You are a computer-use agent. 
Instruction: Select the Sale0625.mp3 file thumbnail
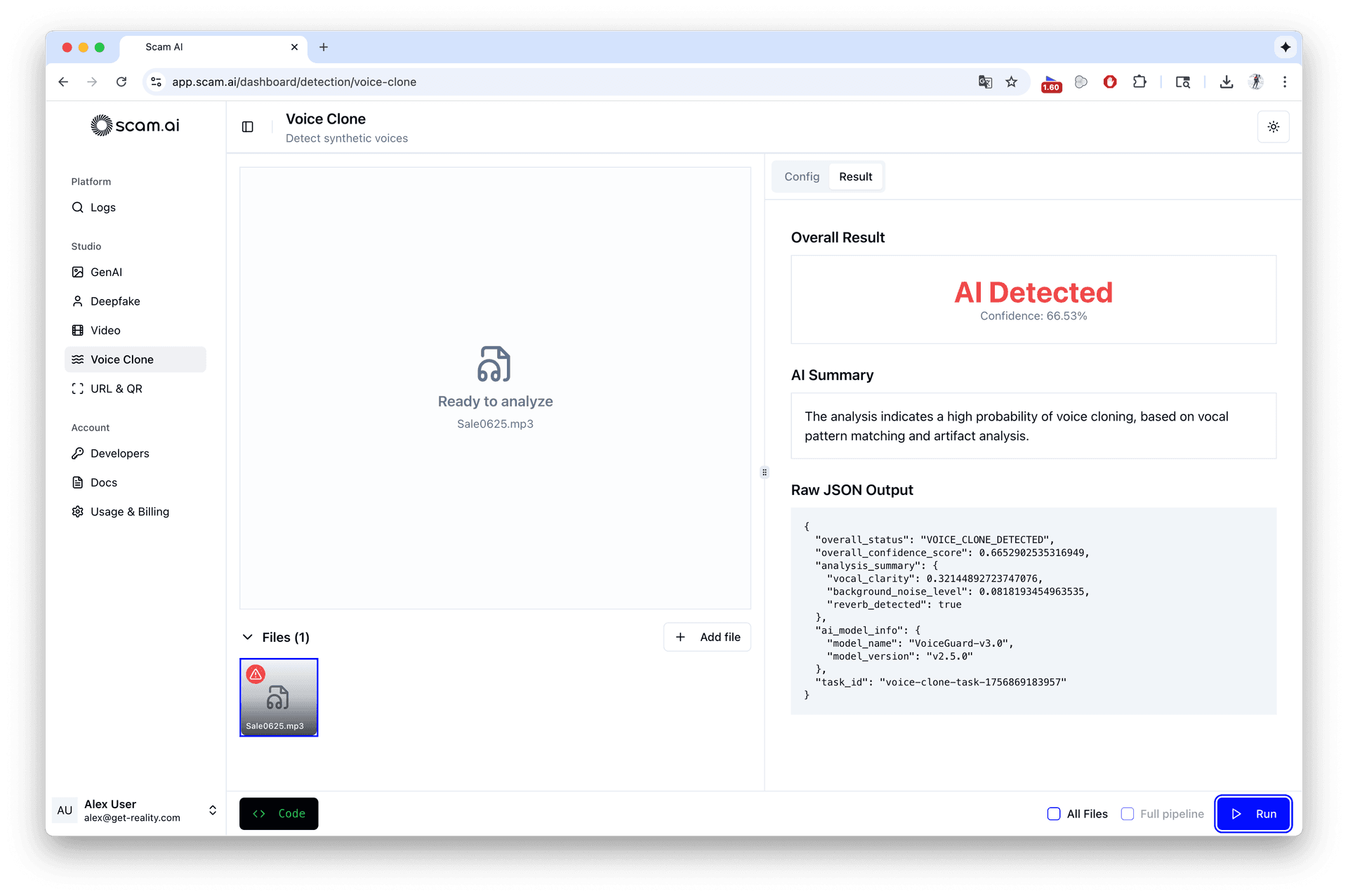tap(279, 697)
